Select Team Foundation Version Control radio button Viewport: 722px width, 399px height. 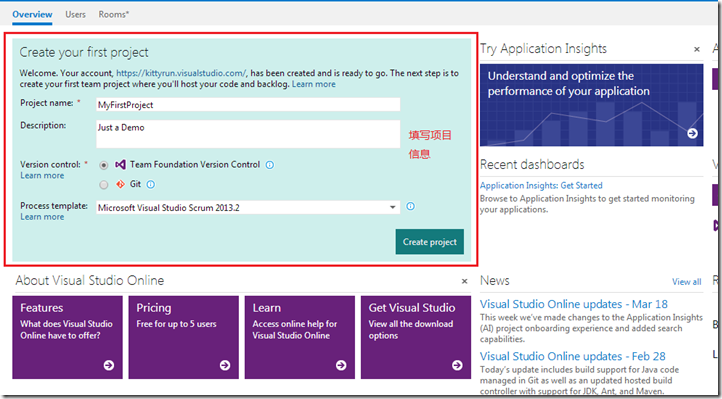click(104, 165)
